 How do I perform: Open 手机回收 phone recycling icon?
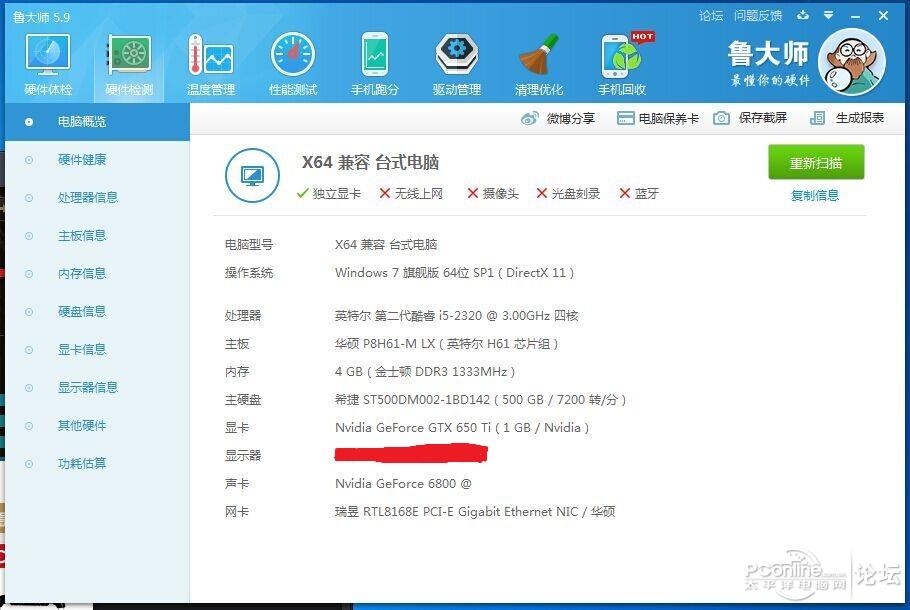pyautogui.click(x=622, y=64)
